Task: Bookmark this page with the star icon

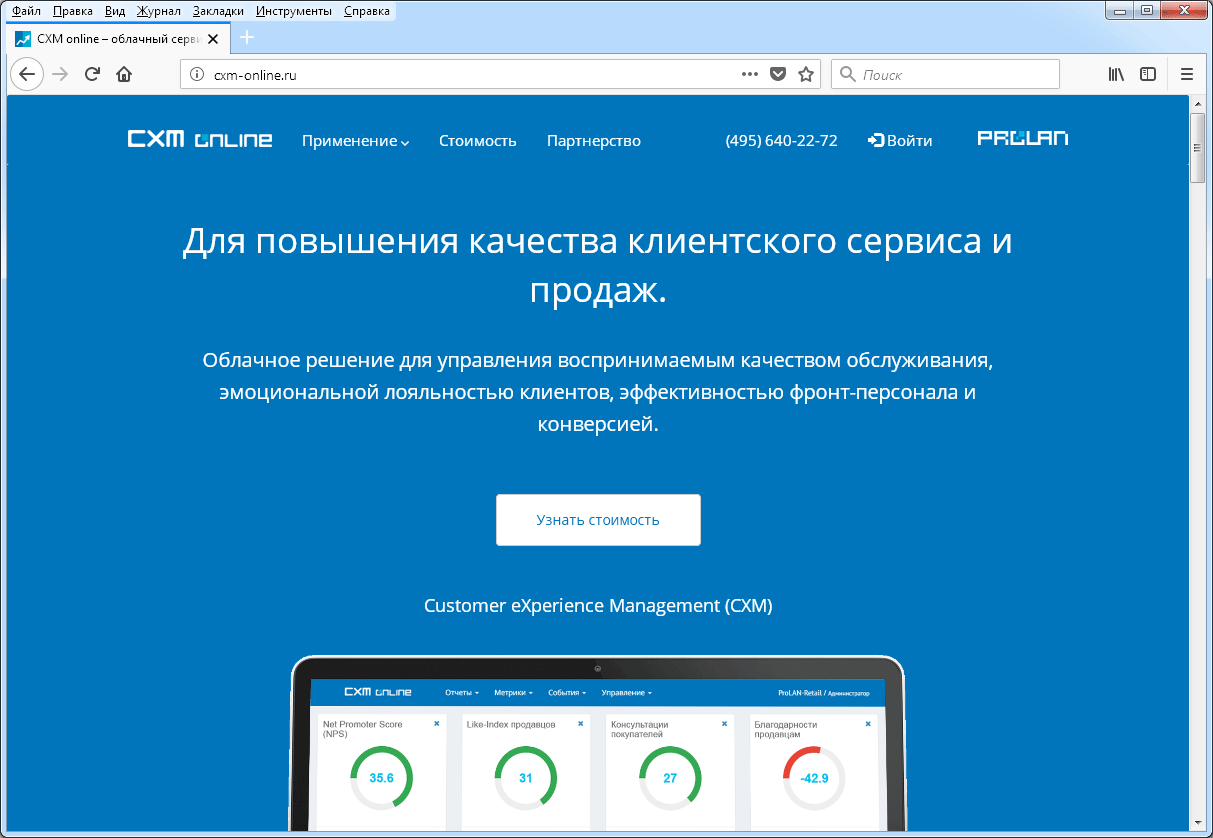Action: click(x=806, y=74)
